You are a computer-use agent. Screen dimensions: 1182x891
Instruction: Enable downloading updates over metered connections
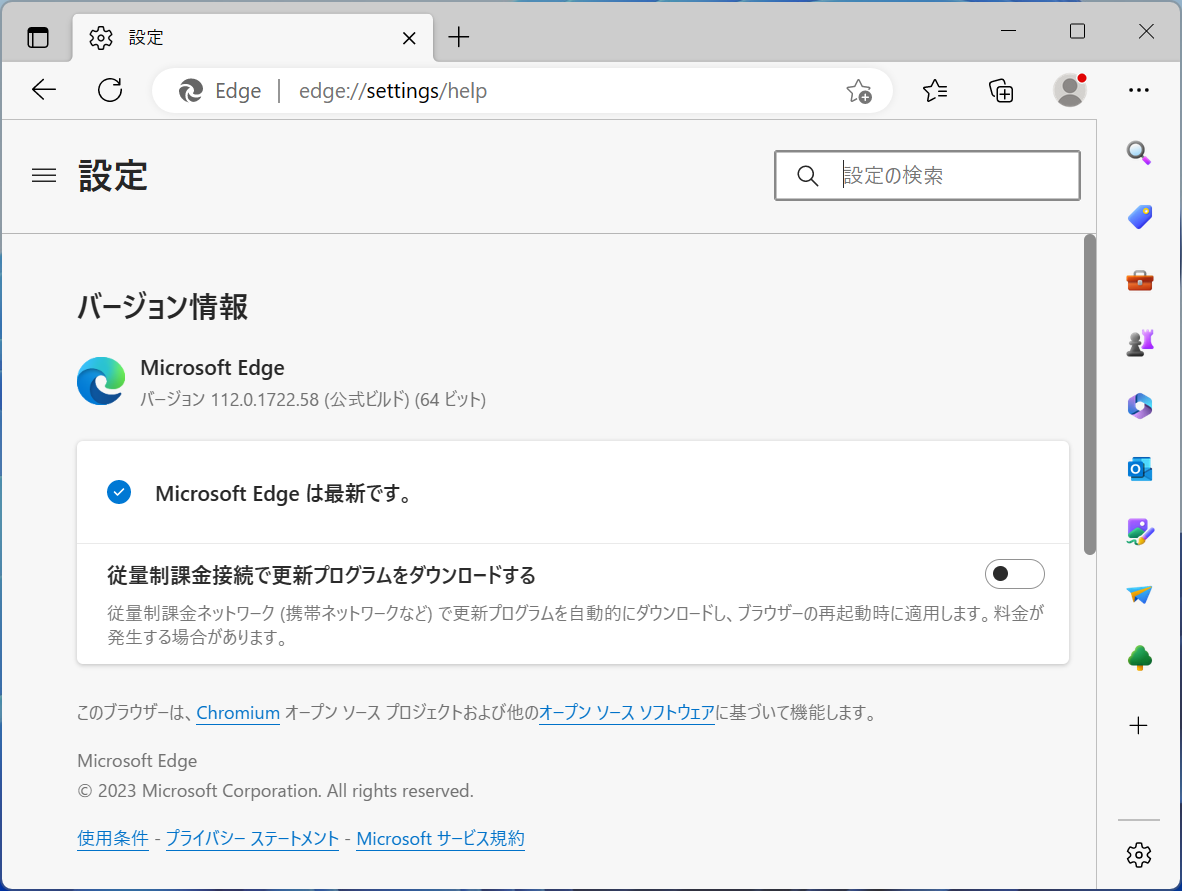tap(1014, 574)
